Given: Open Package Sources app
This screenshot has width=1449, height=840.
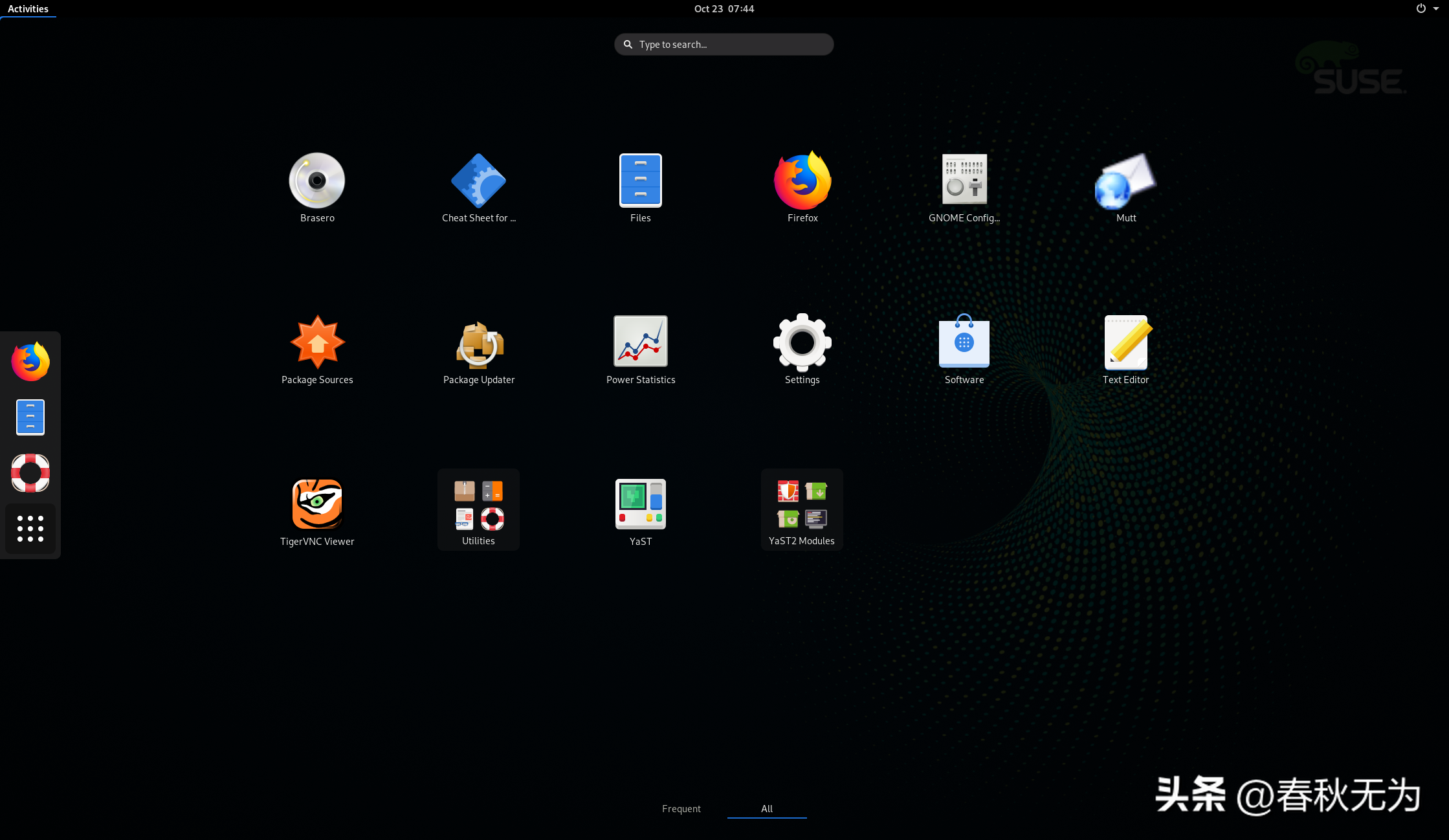Looking at the screenshot, I should 317,342.
